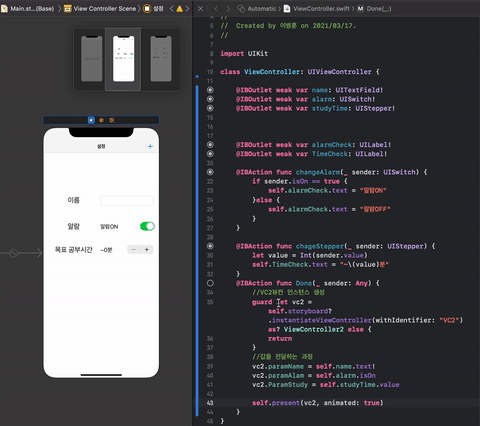Click the outlet connection circle for alarmCheck
The height and width of the screenshot is (426, 480).
tap(210, 145)
